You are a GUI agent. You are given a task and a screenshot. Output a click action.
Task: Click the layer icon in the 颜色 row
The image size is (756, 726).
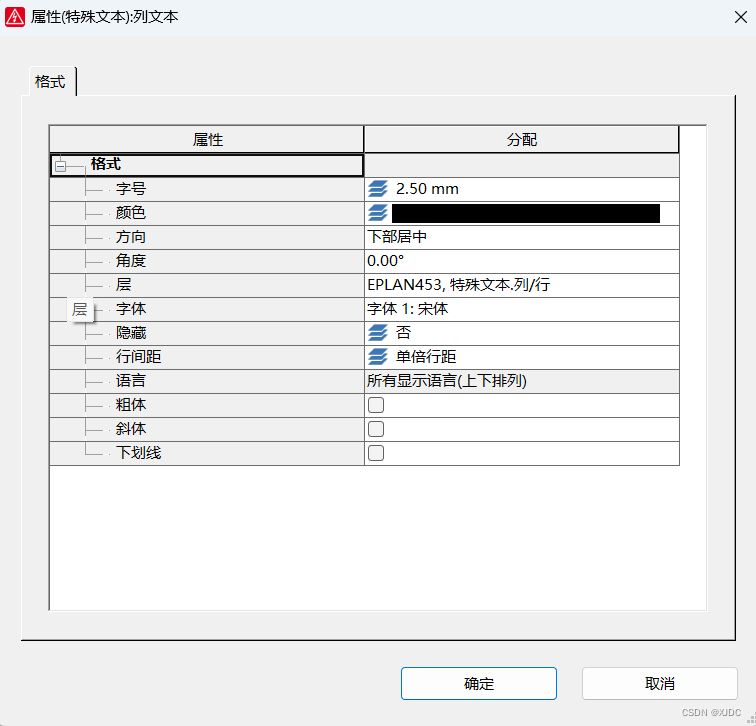(377, 213)
